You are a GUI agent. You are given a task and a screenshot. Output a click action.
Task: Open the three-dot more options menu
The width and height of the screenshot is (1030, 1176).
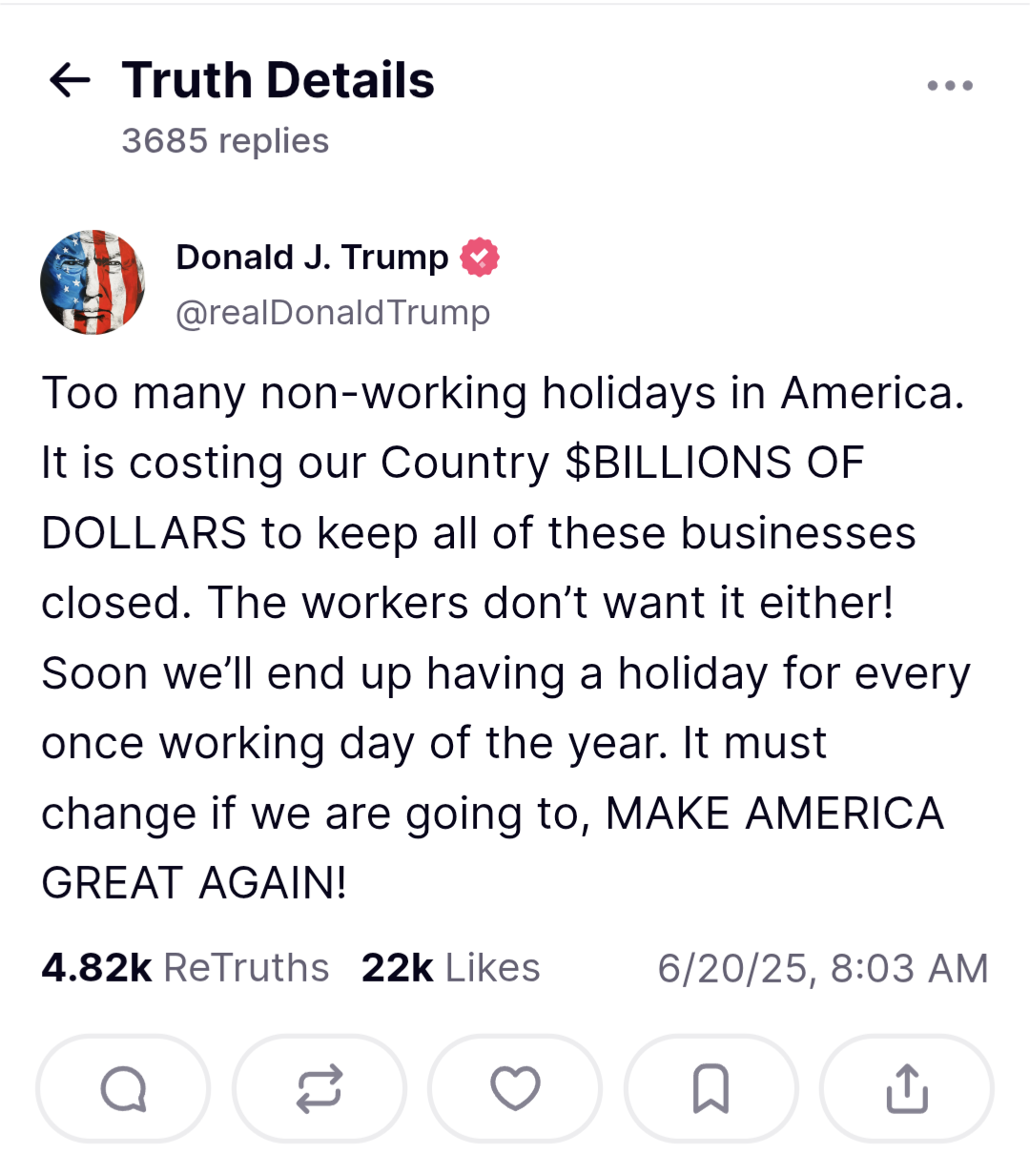click(950, 86)
